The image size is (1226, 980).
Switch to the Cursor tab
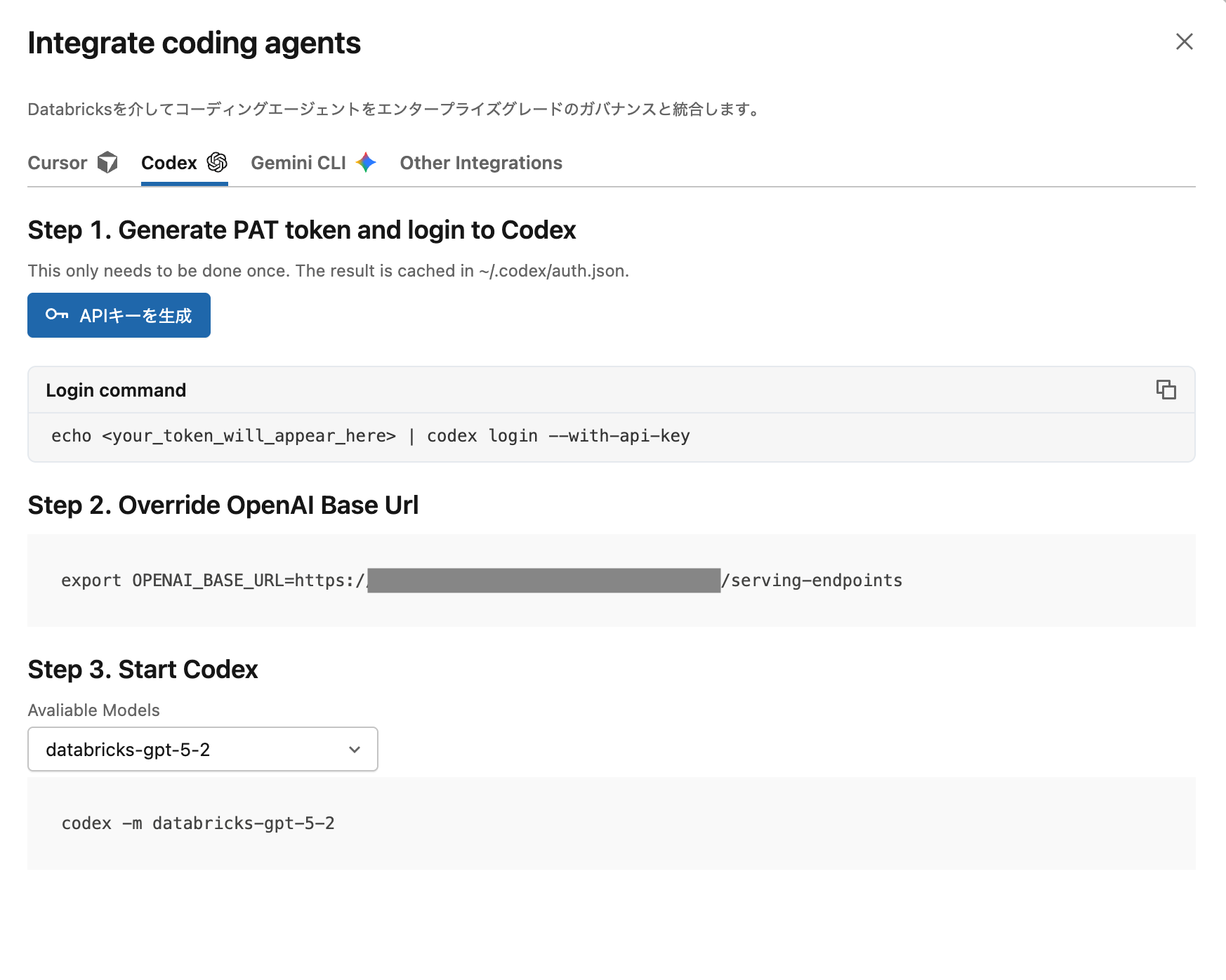(x=58, y=163)
